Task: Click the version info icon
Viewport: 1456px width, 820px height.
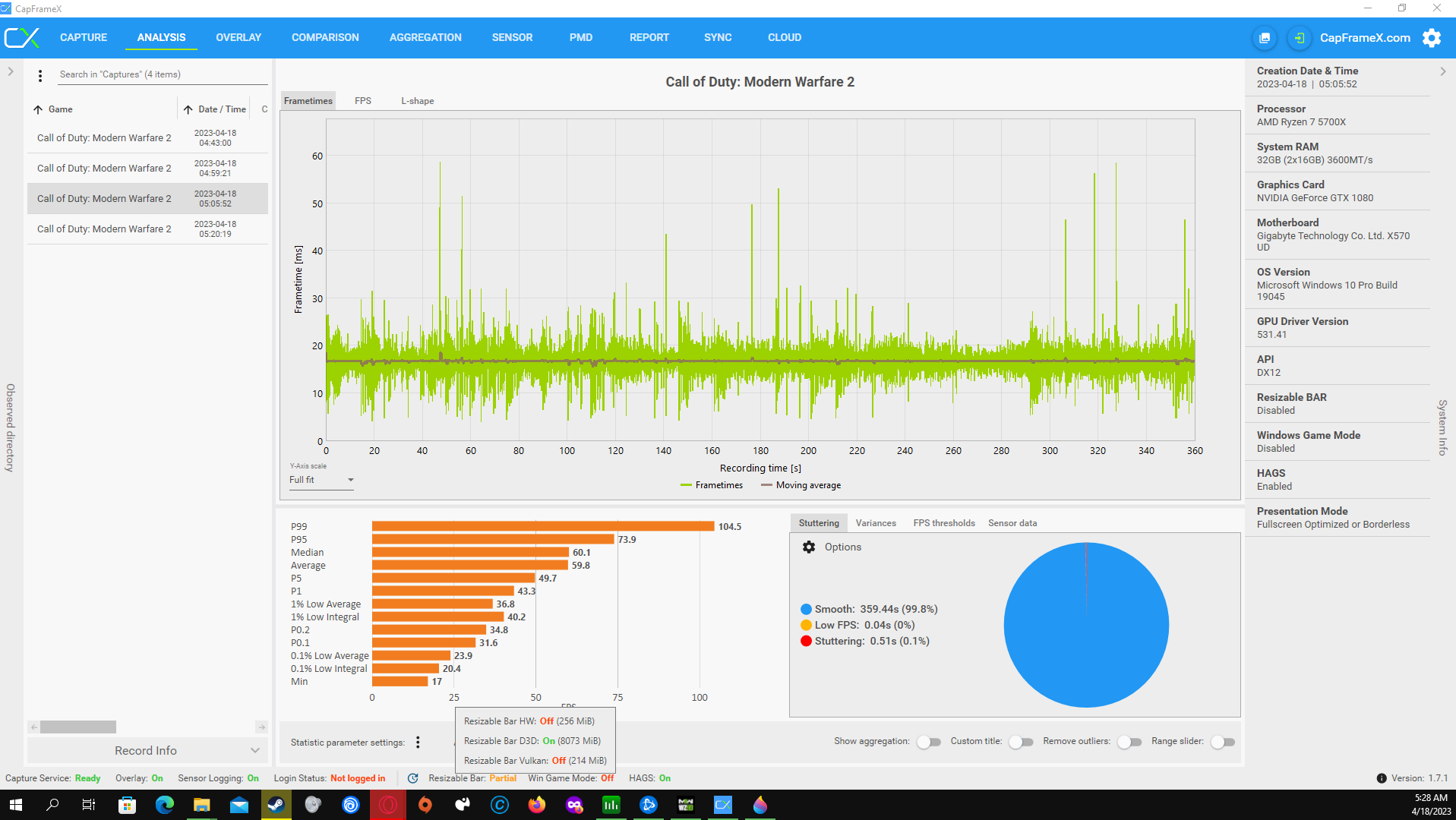Action: 1382,778
